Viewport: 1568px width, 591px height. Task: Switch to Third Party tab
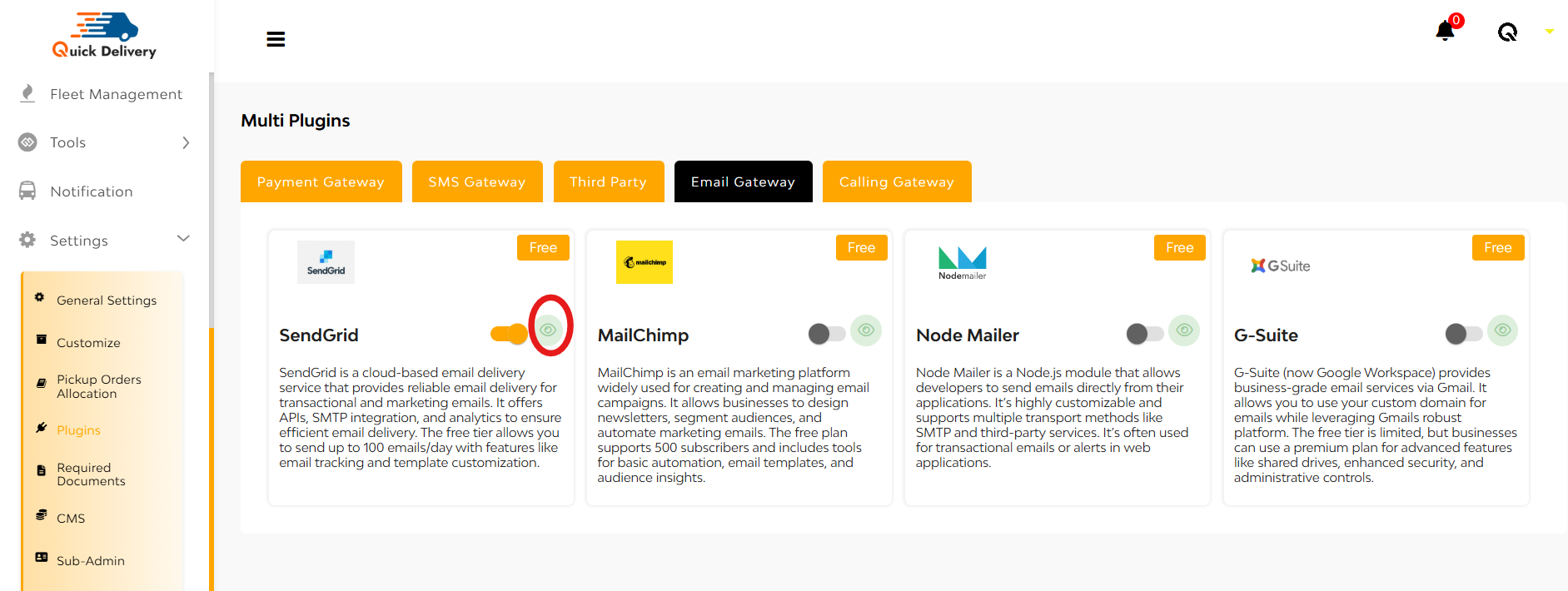pyautogui.click(x=609, y=181)
